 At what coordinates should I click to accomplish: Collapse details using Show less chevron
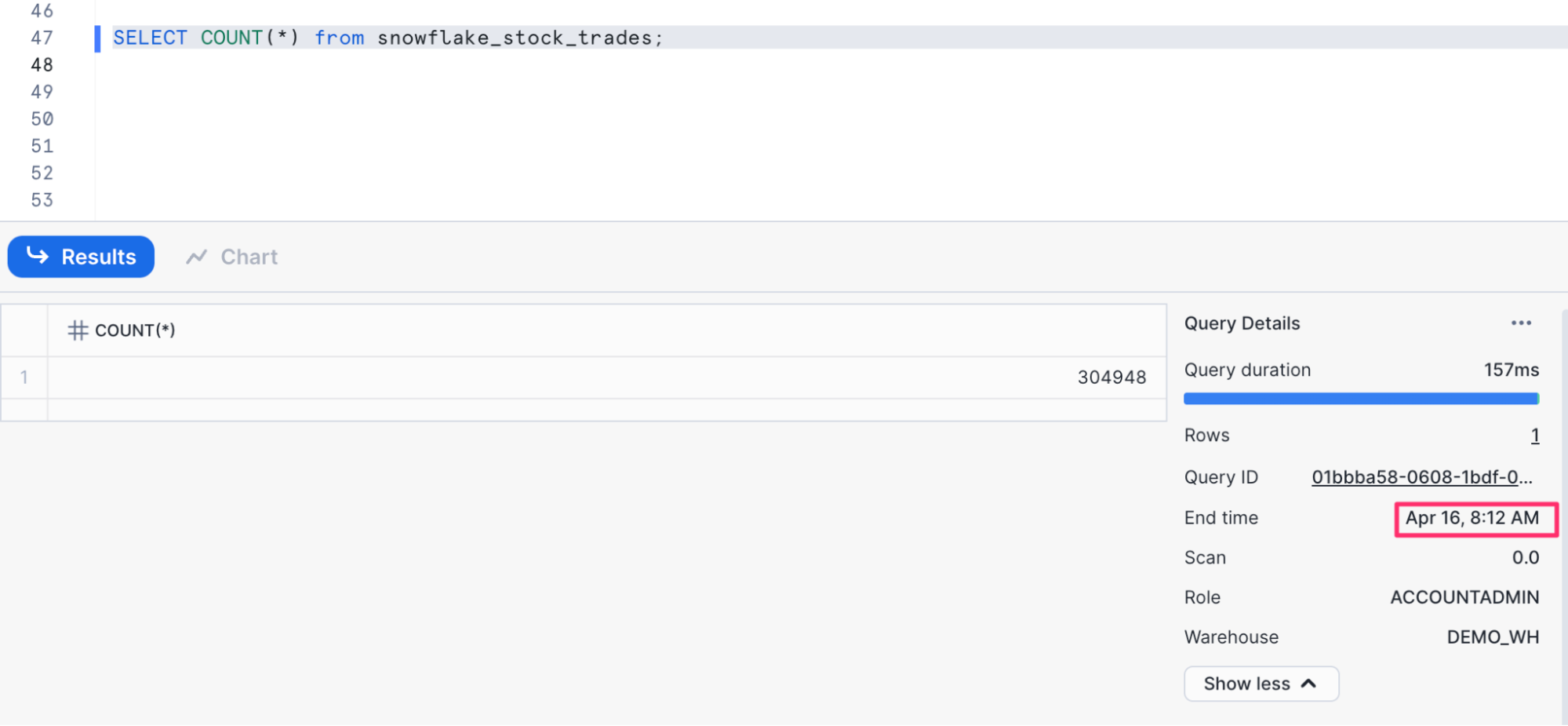(1308, 684)
